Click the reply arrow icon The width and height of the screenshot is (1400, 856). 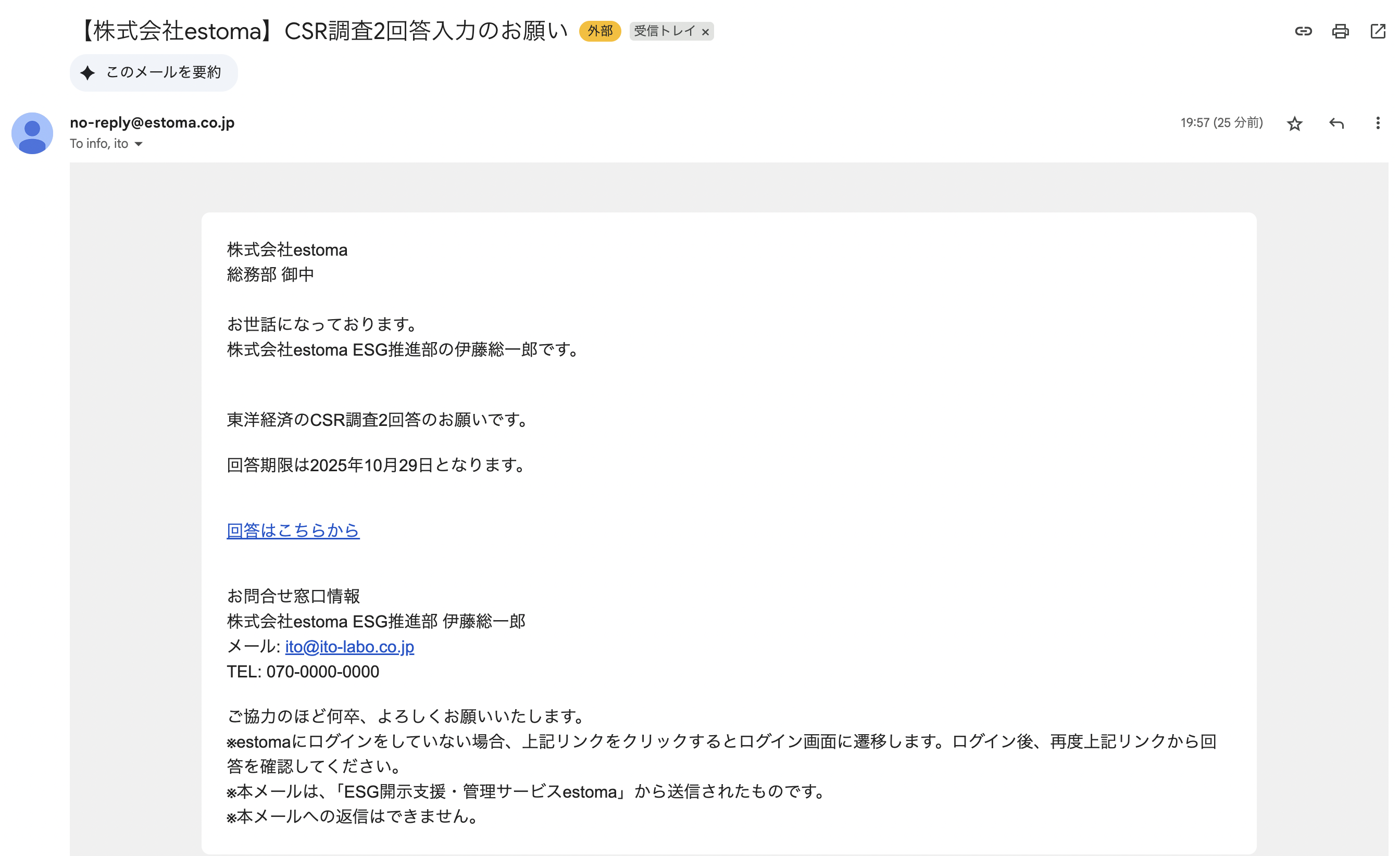point(1336,123)
